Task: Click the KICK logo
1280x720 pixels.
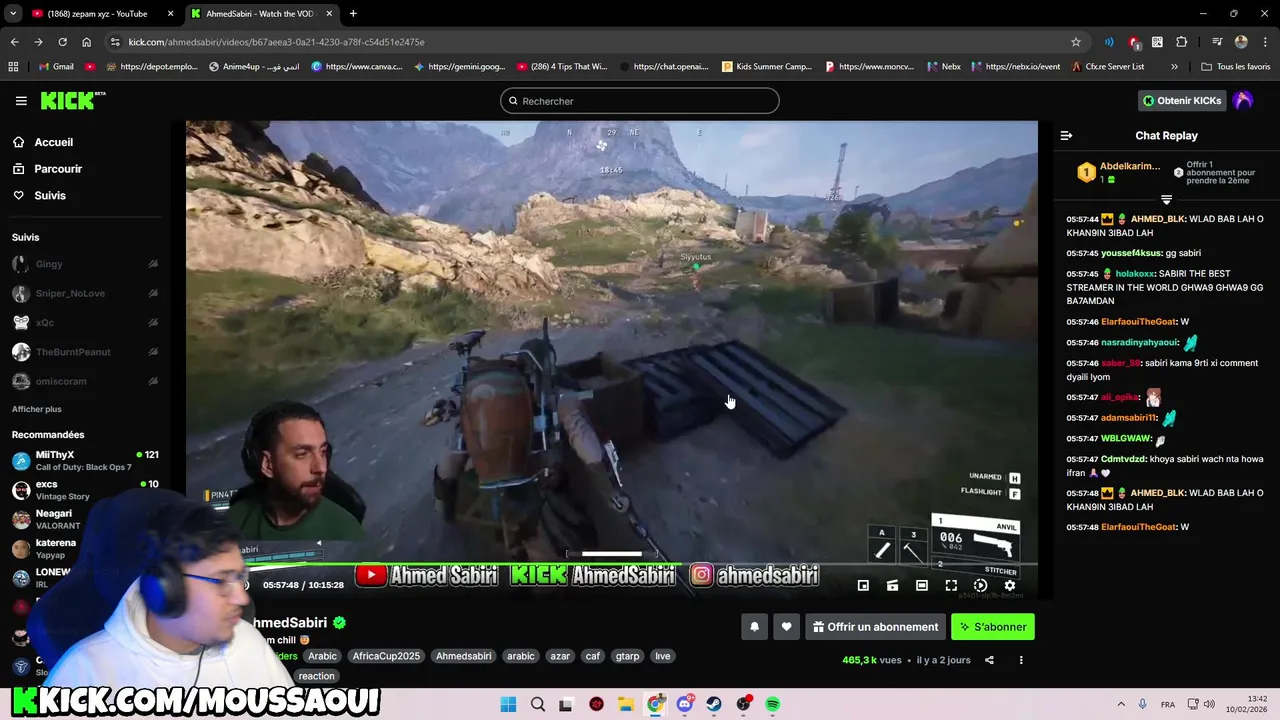Action: click(73, 100)
